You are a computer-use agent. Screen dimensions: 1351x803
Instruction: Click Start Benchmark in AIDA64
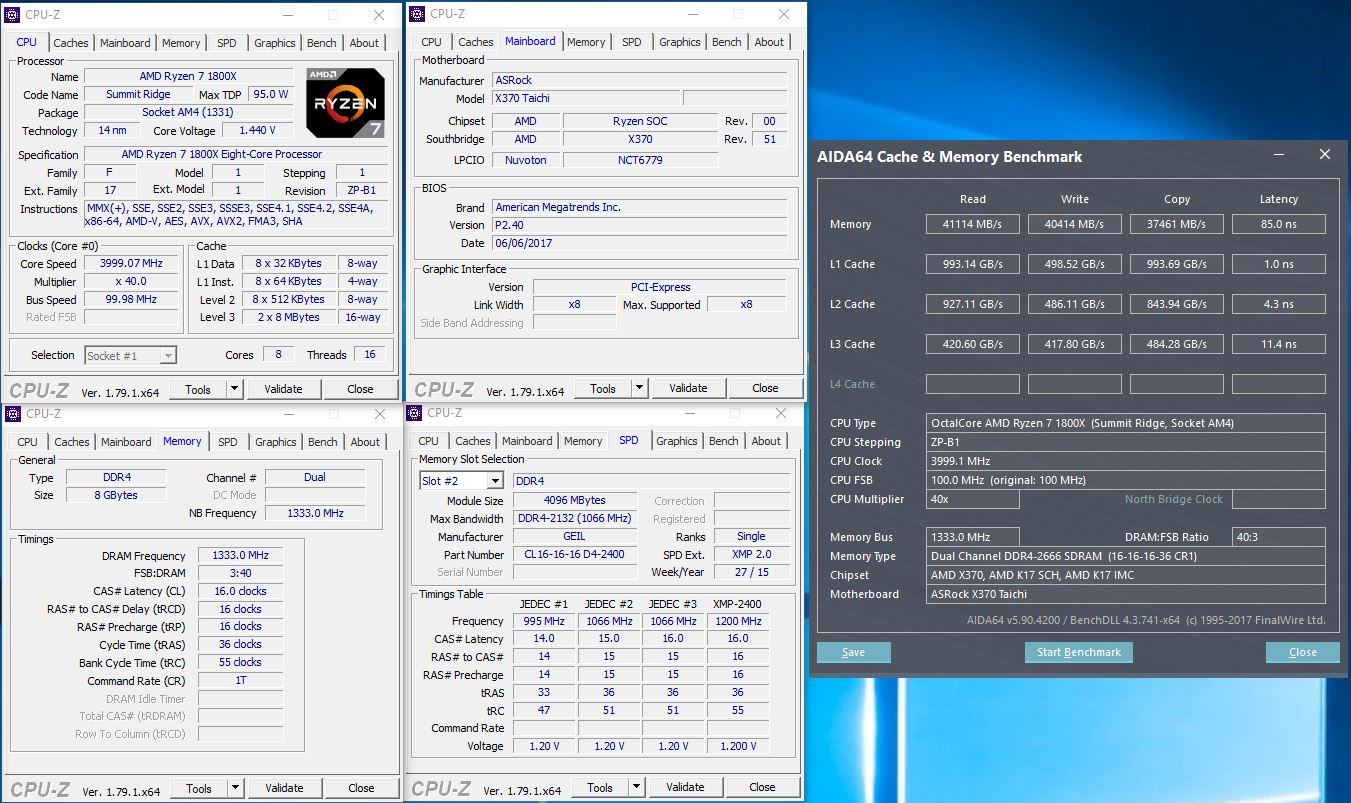coord(1078,652)
